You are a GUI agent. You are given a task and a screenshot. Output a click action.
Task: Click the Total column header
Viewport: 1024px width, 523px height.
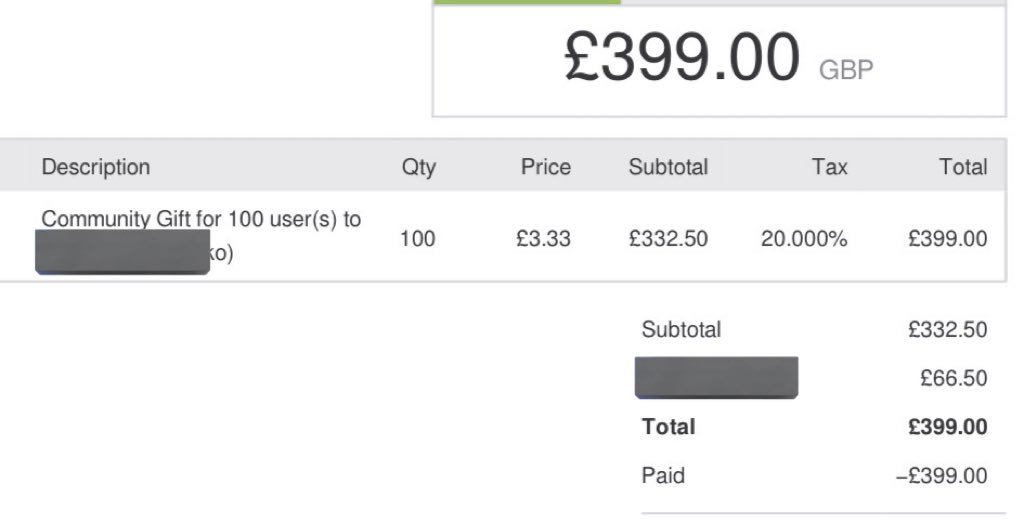point(963,167)
